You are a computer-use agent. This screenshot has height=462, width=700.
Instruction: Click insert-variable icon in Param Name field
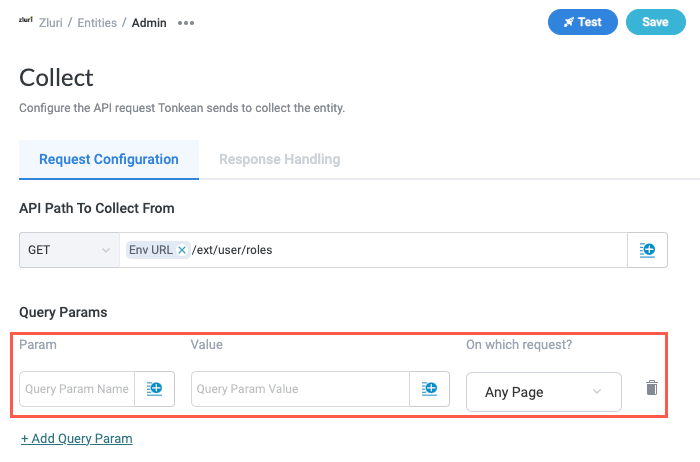(x=155, y=389)
